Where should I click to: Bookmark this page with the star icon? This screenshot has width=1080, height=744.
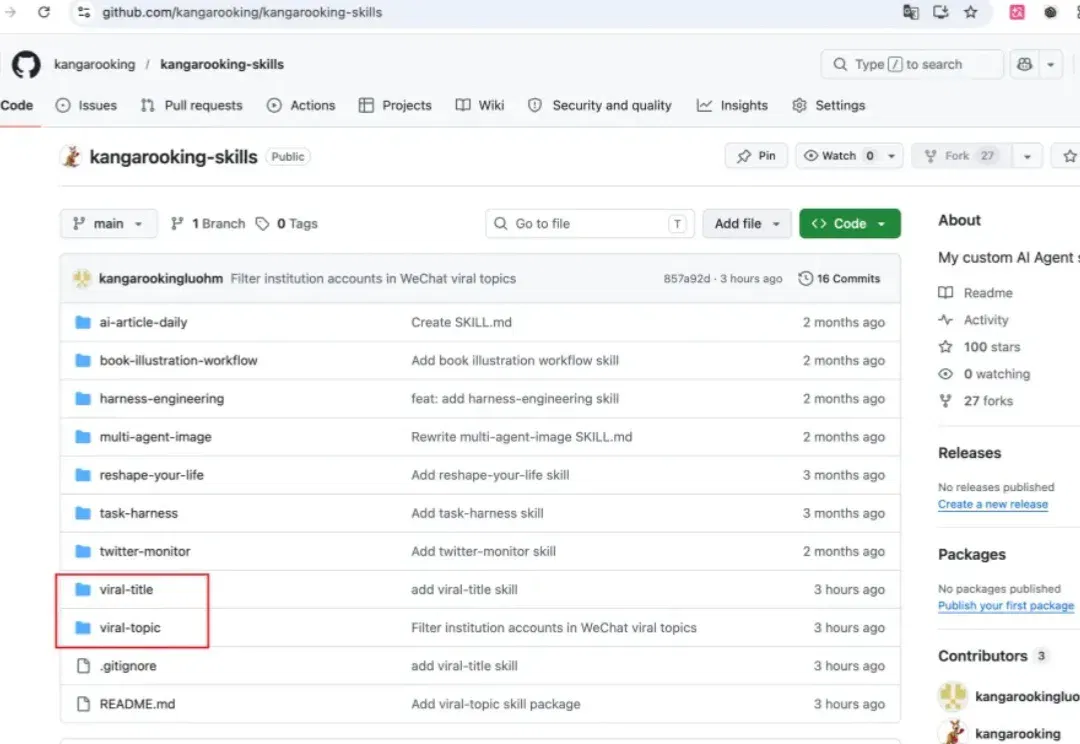(x=970, y=12)
